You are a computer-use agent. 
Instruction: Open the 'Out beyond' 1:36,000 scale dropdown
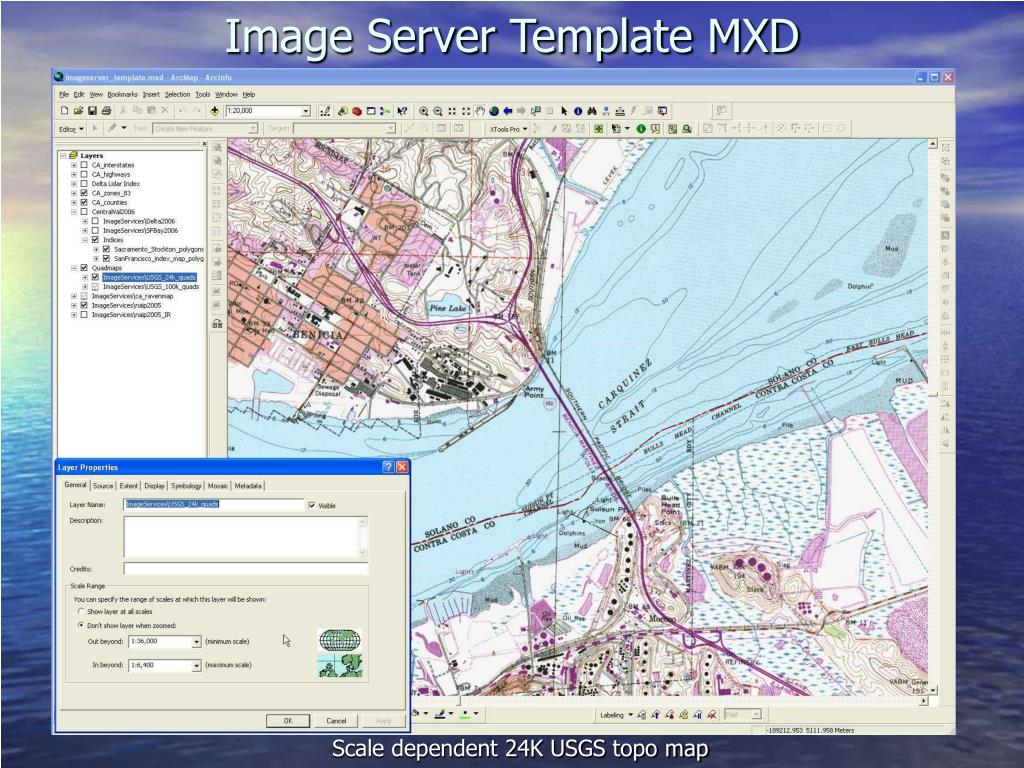196,642
